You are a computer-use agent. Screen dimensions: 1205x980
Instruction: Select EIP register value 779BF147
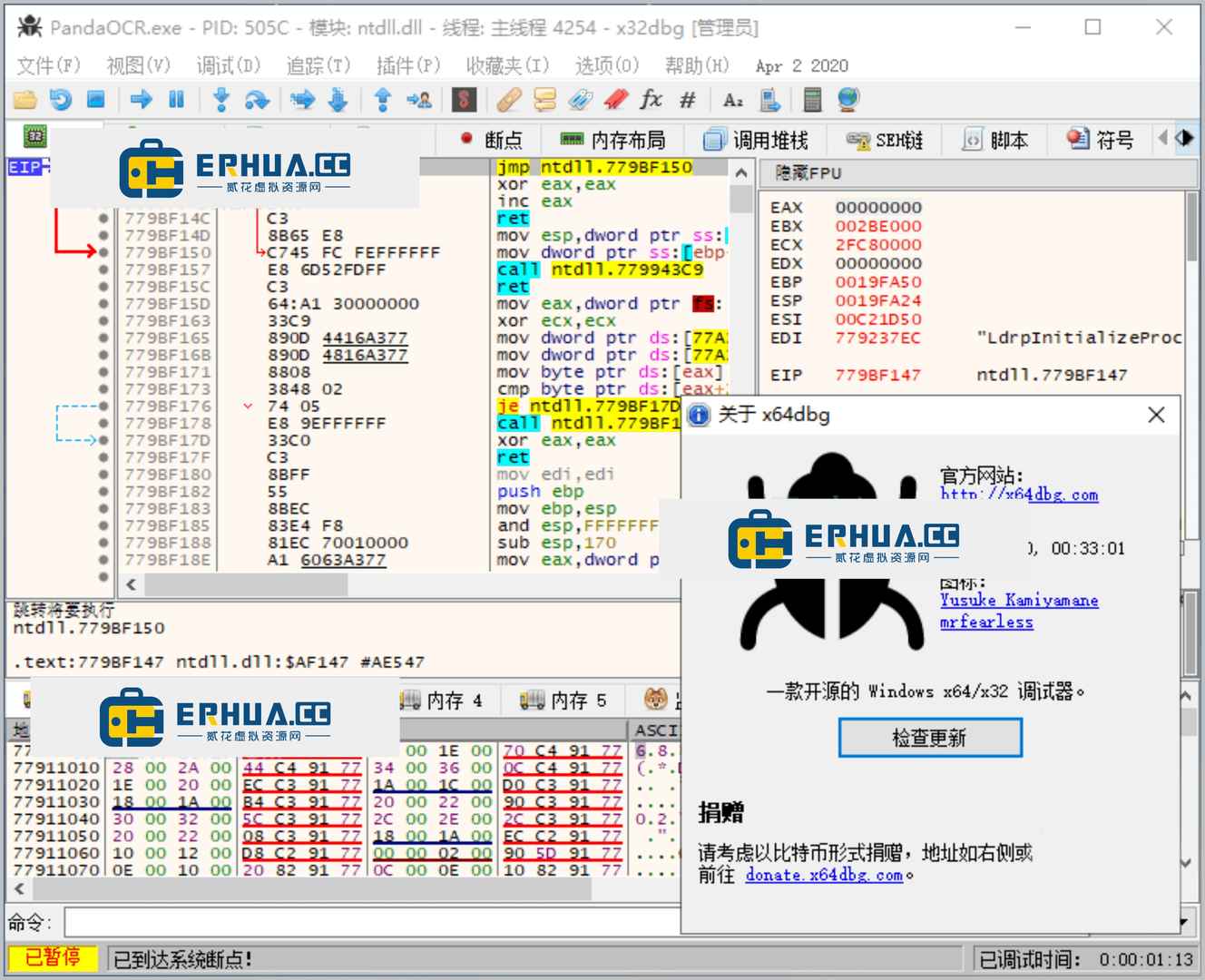pyautogui.click(x=877, y=375)
